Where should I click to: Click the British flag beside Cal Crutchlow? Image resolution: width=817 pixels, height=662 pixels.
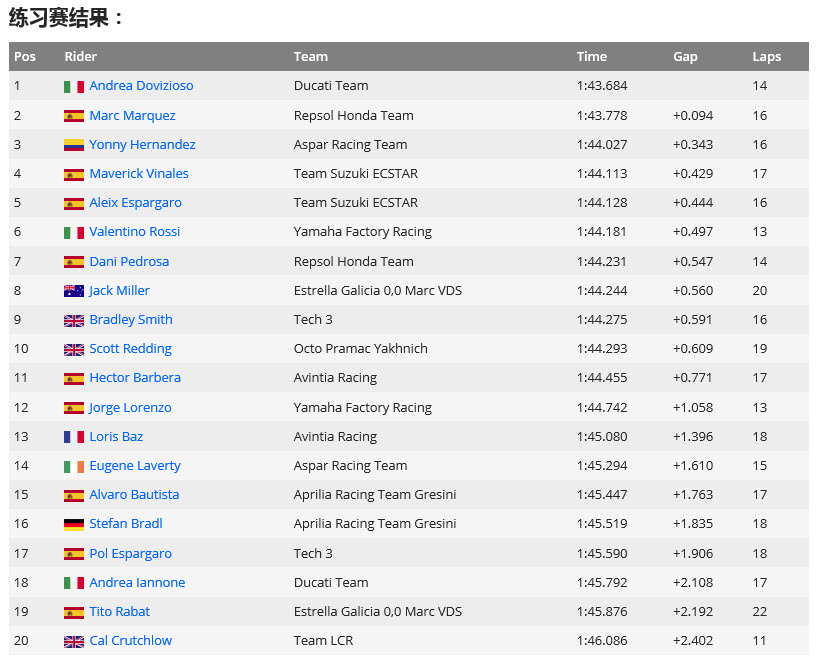point(73,641)
